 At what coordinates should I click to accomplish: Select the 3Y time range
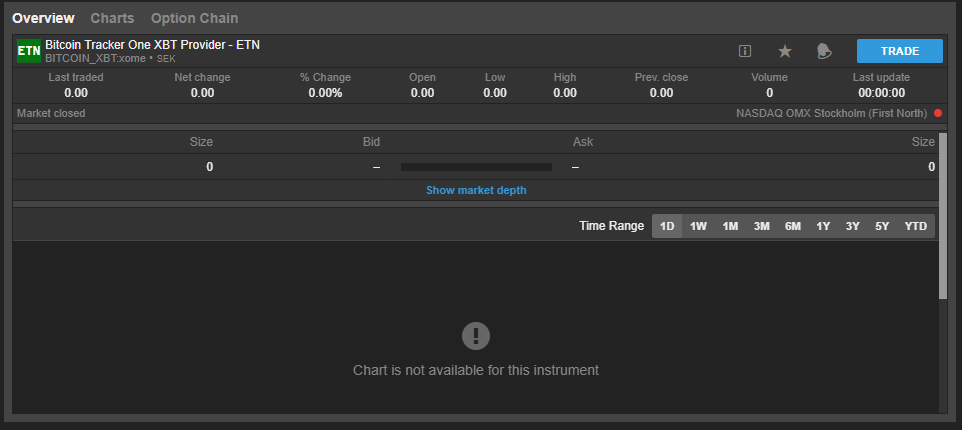(x=852, y=226)
